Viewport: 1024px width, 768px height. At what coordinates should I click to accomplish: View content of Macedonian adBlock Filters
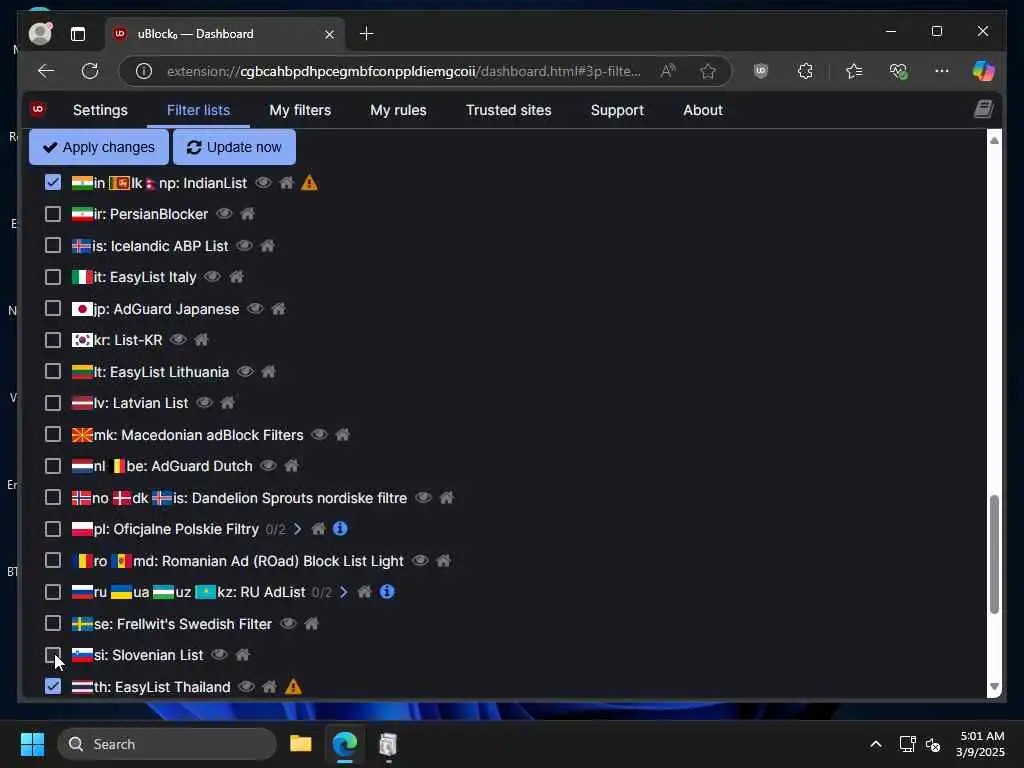pyautogui.click(x=319, y=434)
